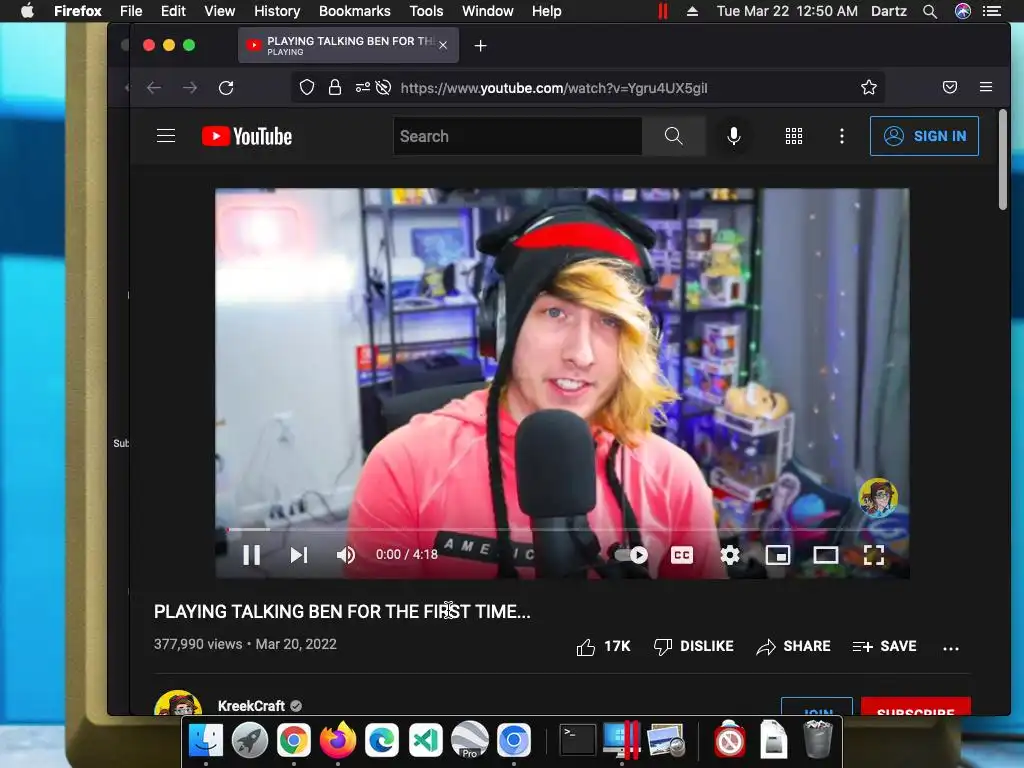Click the DISLIKE button
Screen dimensions: 1024x768
click(x=694, y=647)
